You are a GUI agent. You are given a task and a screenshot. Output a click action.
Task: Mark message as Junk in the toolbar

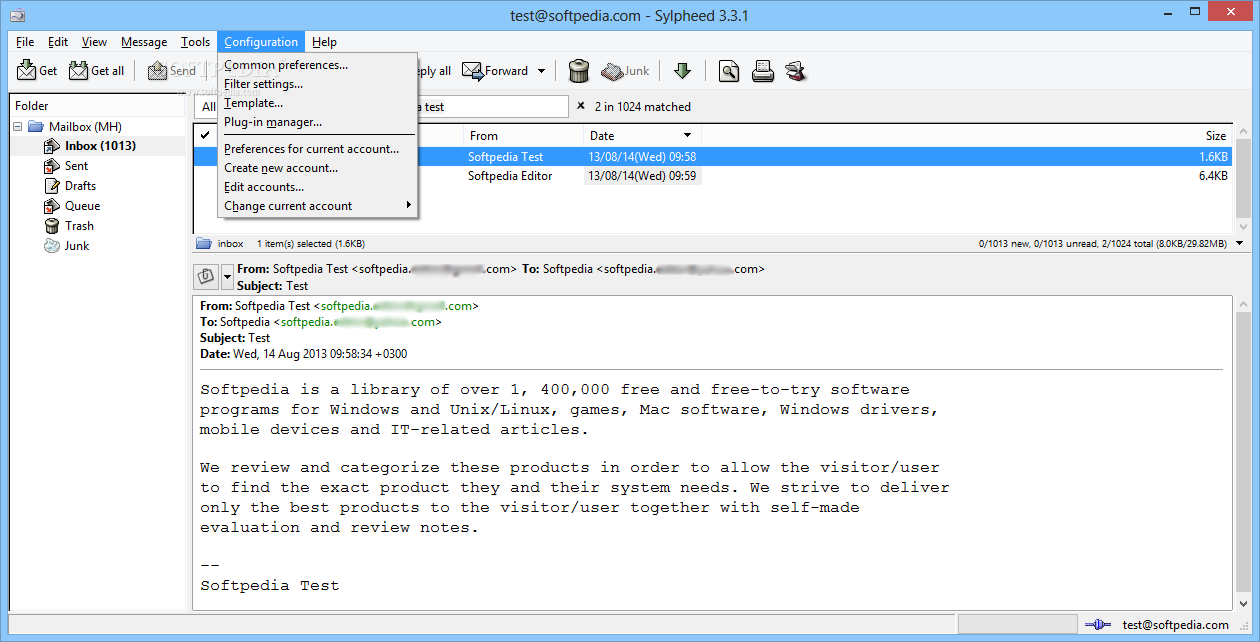coord(626,71)
